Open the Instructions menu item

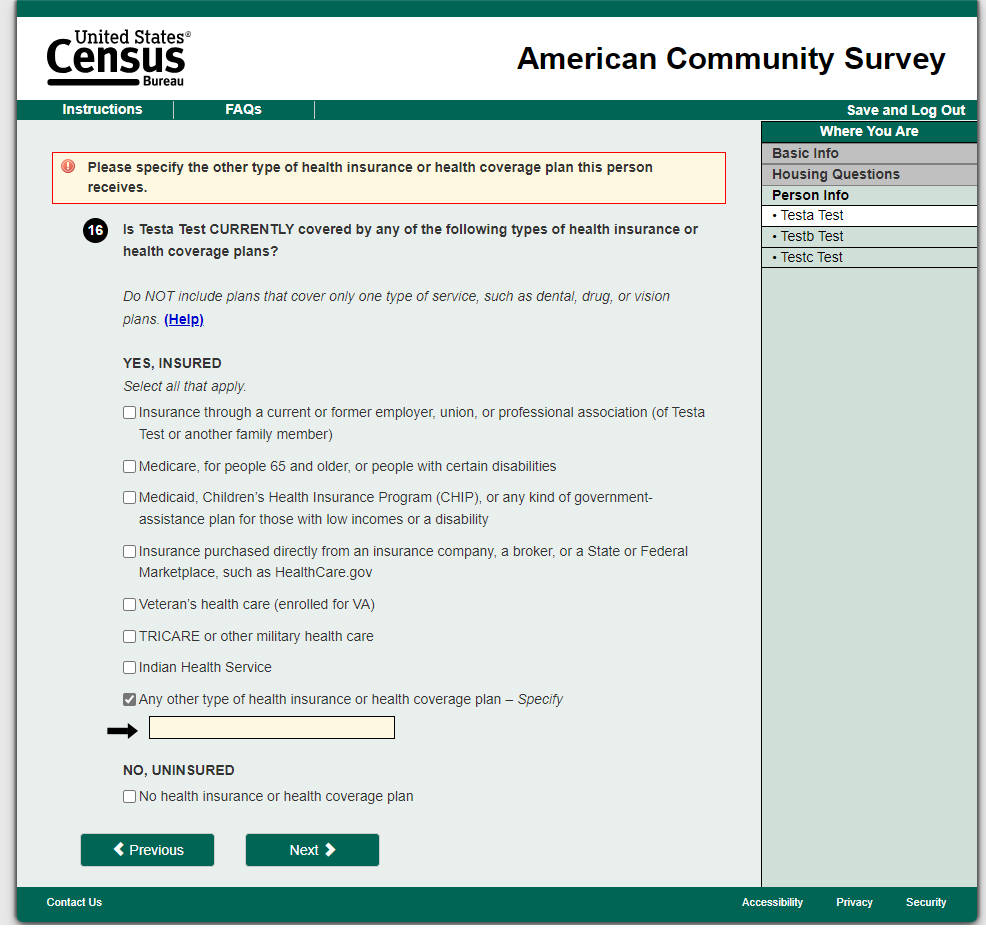[102, 109]
